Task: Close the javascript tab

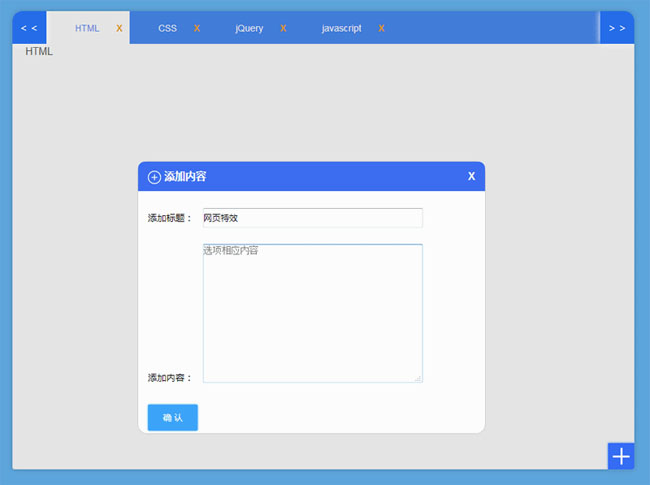Action: (x=381, y=28)
